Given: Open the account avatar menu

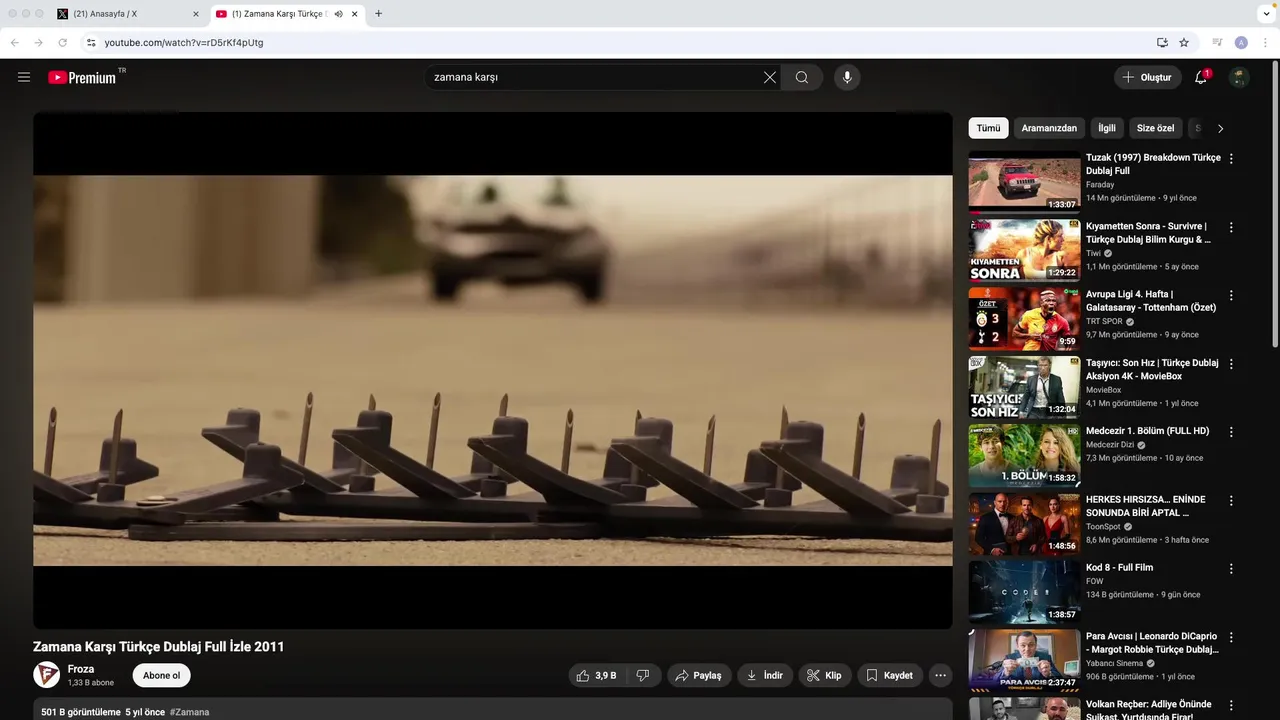Looking at the screenshot, I should pos(1239,77).
